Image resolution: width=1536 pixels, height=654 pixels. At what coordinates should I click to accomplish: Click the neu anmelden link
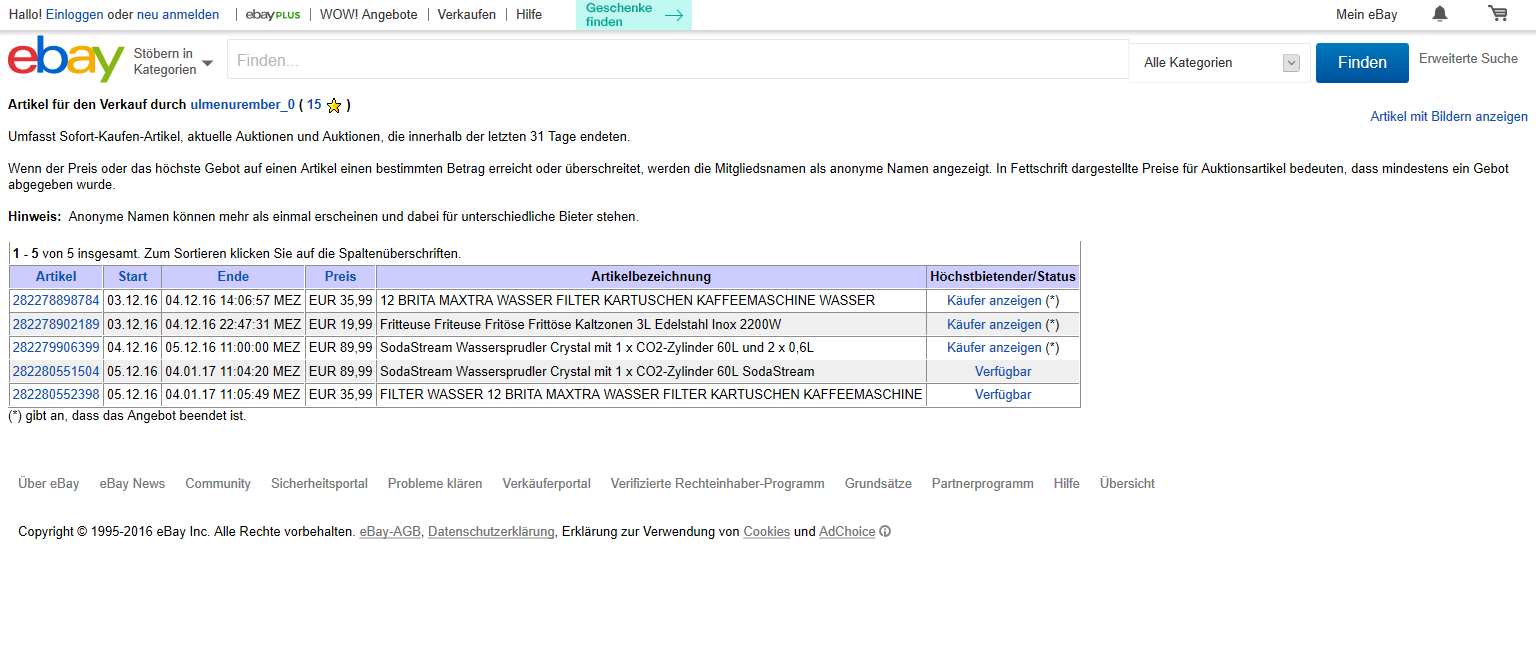point(178,15)
